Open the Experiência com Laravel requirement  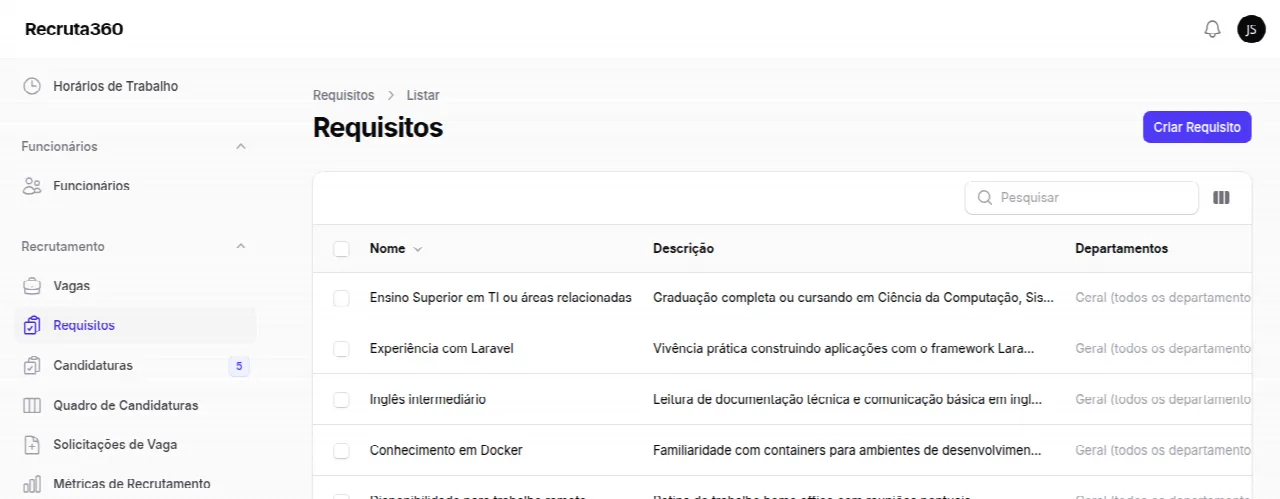tap(442, 349)
